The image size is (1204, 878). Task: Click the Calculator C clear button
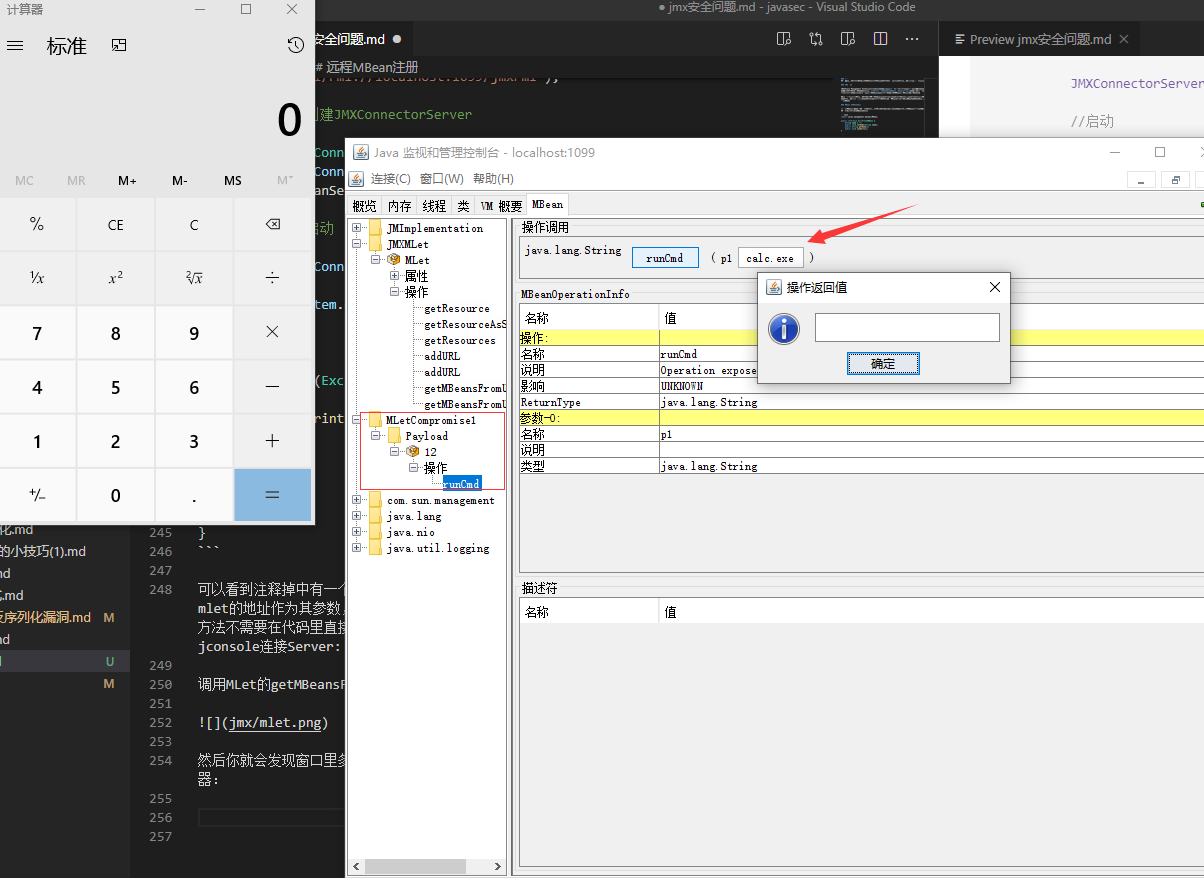[x=194, y=224]
